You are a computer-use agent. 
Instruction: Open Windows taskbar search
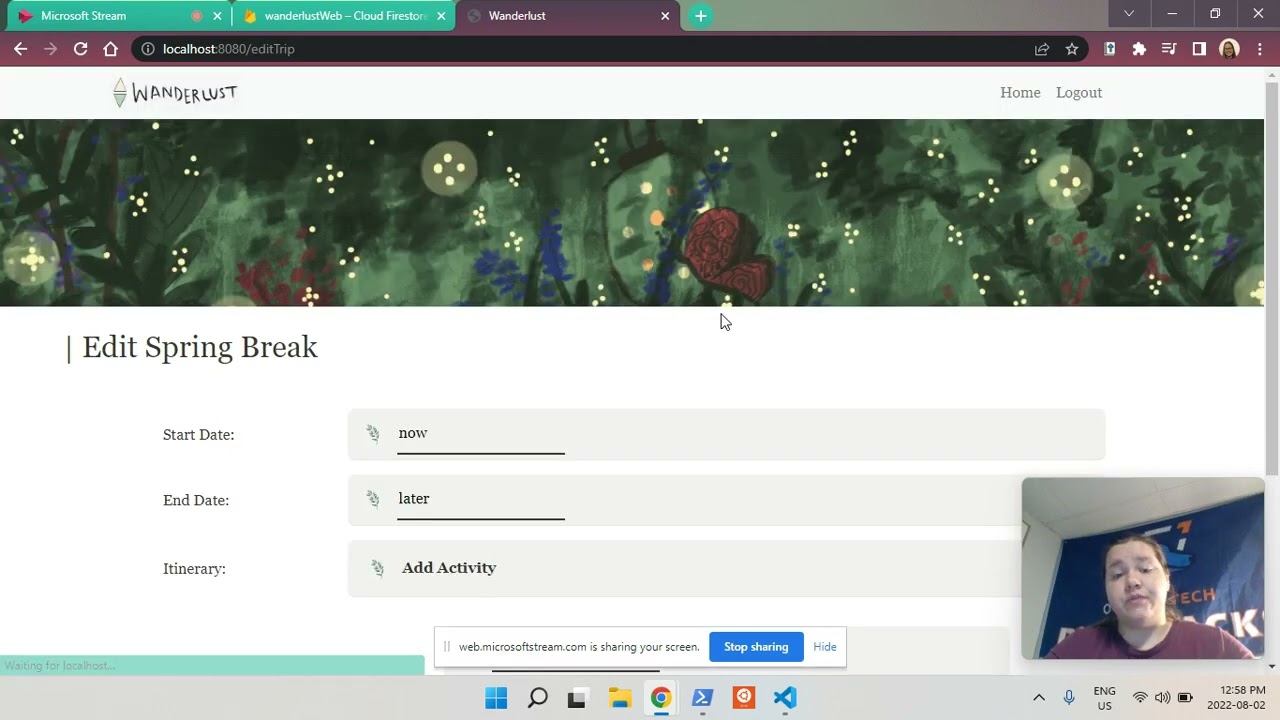tap(537, 698)
